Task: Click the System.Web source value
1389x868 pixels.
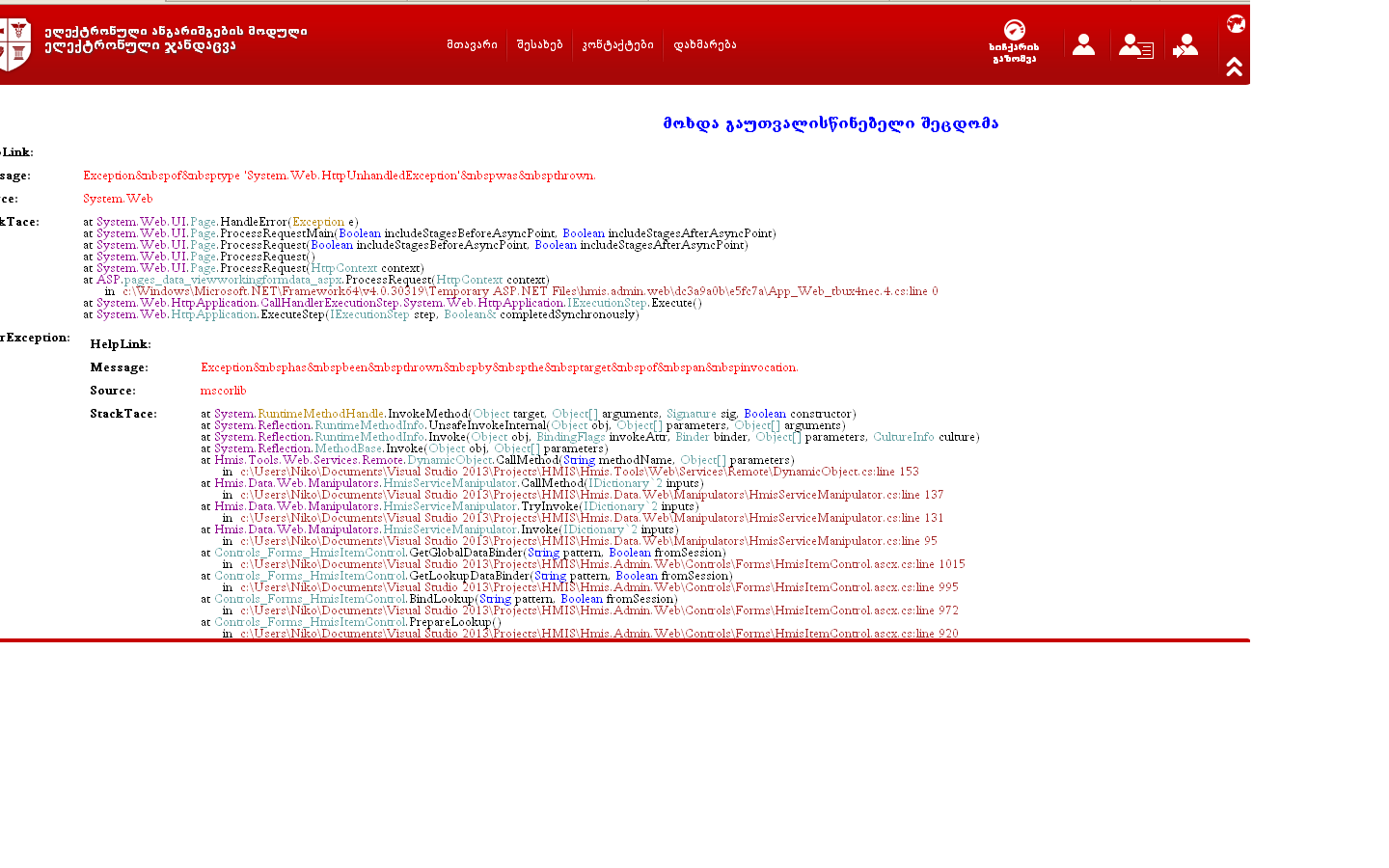Action: pyautogui.click(x=118, y=199)
